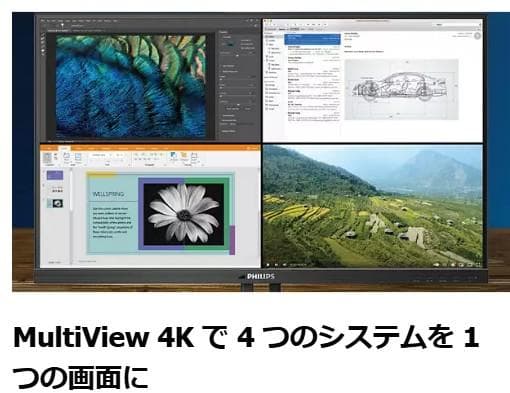Click the slide body text paragraph
The height and width of the screenshot is (393, 510).
113,222
